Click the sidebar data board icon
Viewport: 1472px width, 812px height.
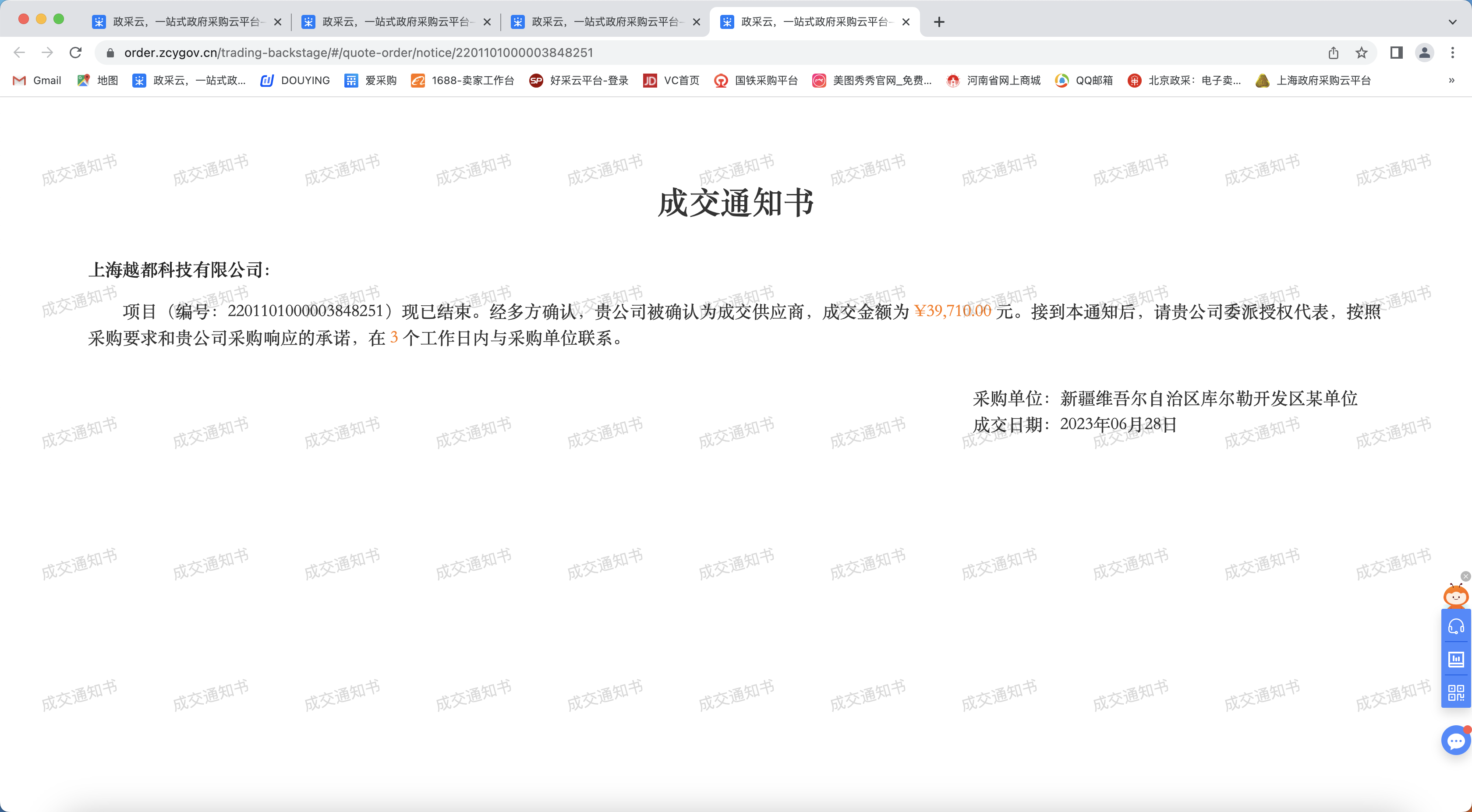(1455, 660)
